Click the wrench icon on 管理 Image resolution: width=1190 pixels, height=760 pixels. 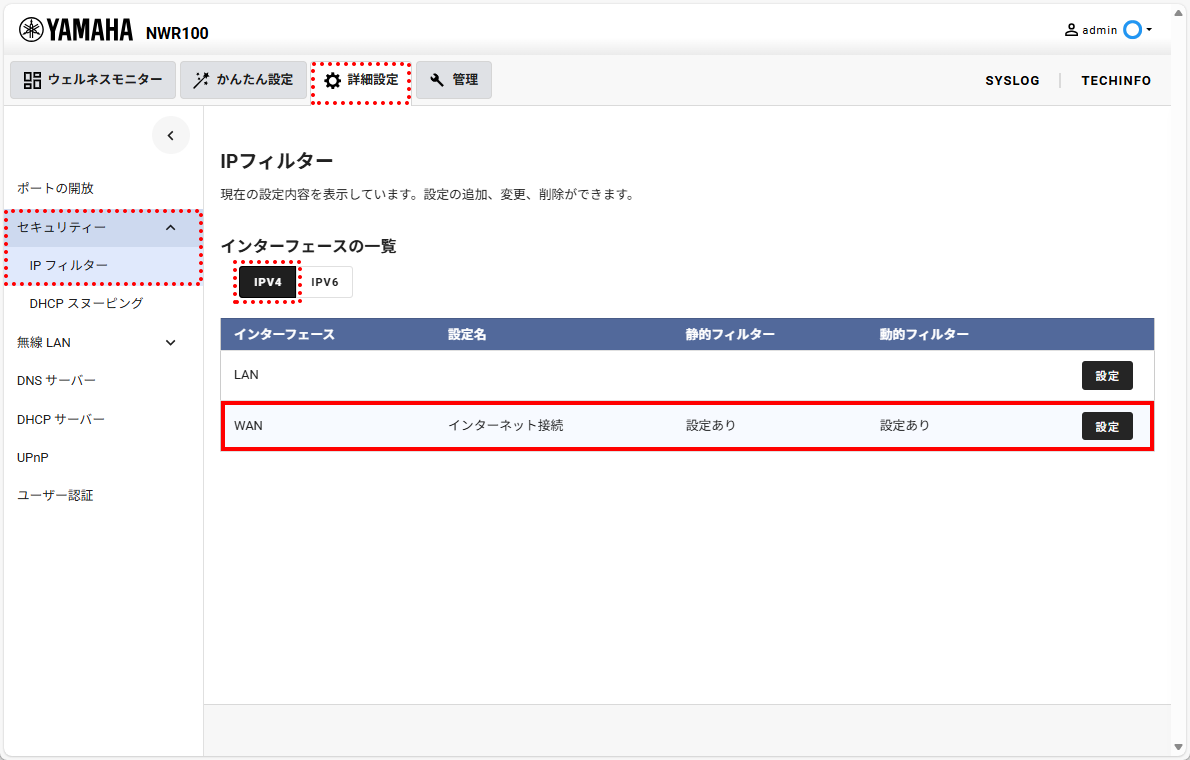437,80
